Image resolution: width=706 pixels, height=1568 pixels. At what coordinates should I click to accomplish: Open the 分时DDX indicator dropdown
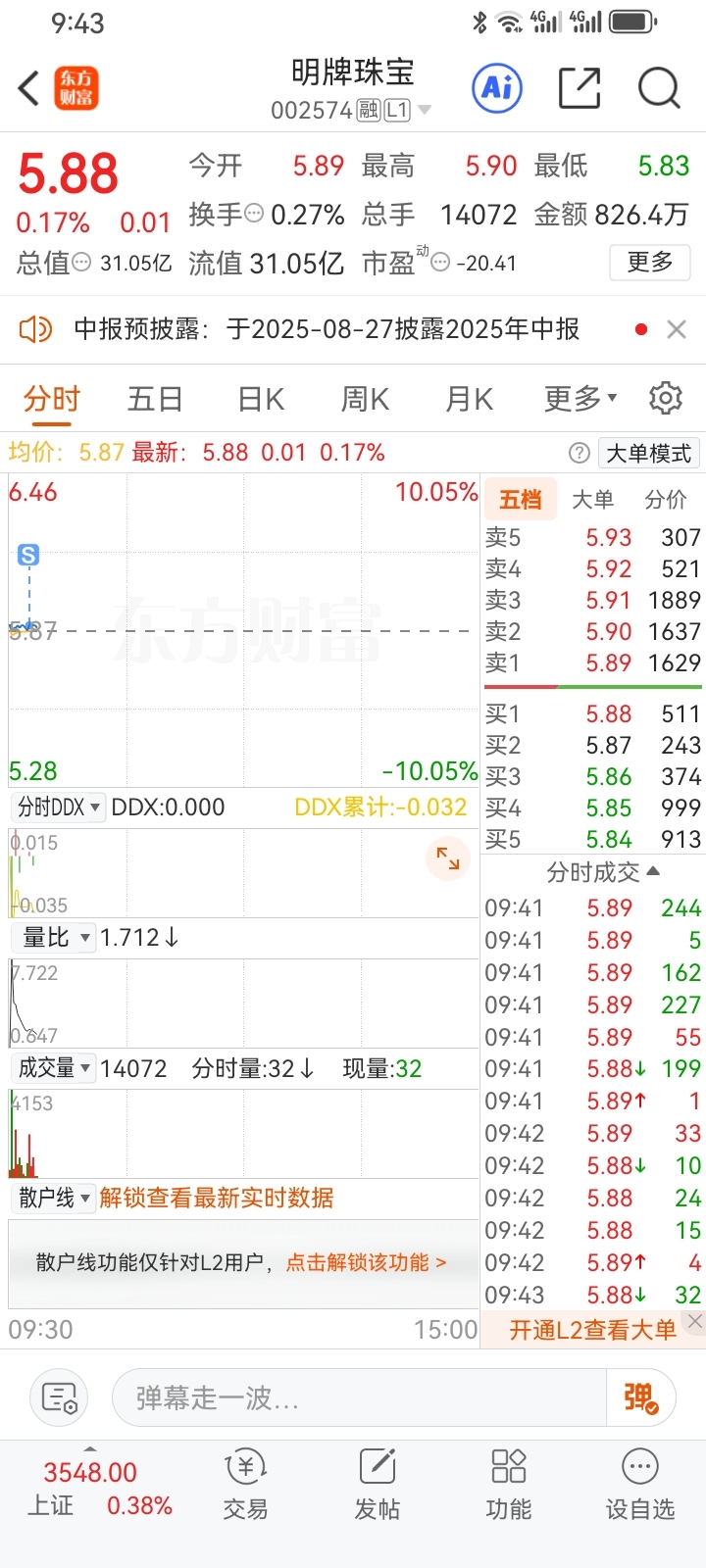click(59, 808)
